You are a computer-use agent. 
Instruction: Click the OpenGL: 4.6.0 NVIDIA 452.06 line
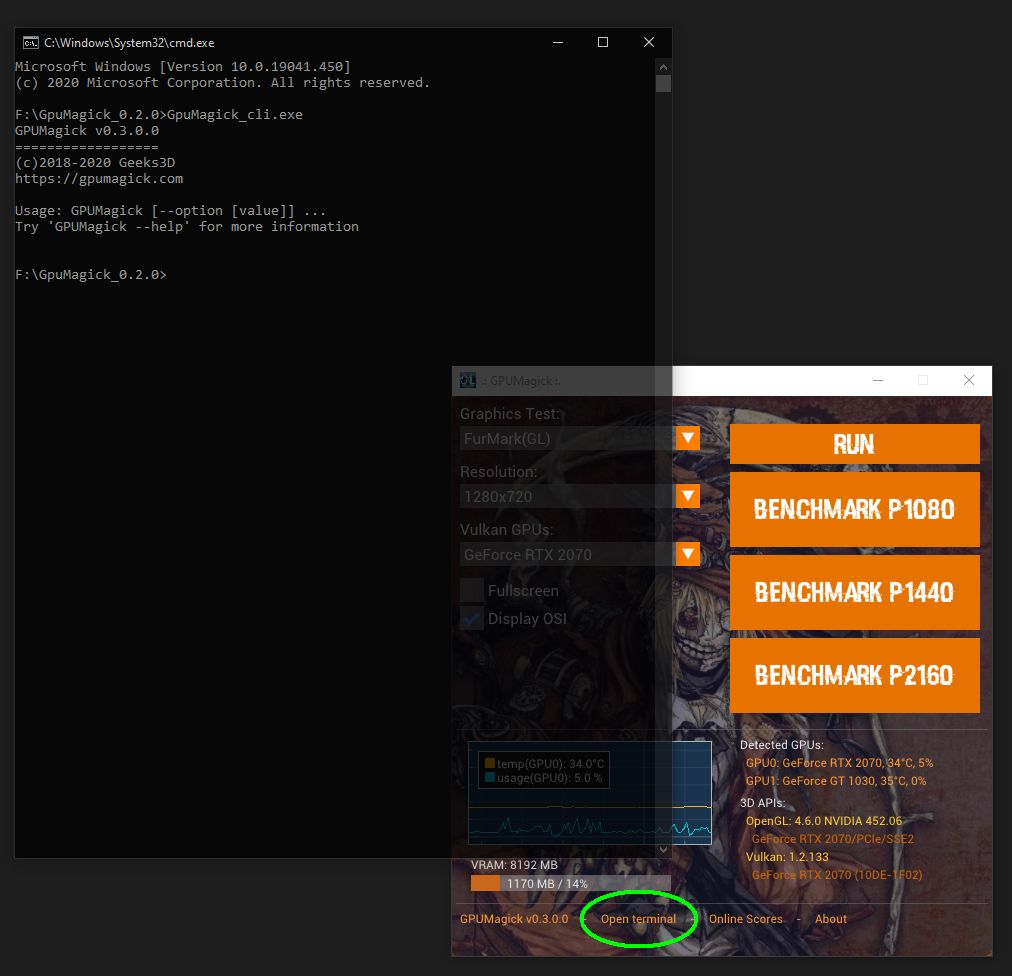point(824,820)
